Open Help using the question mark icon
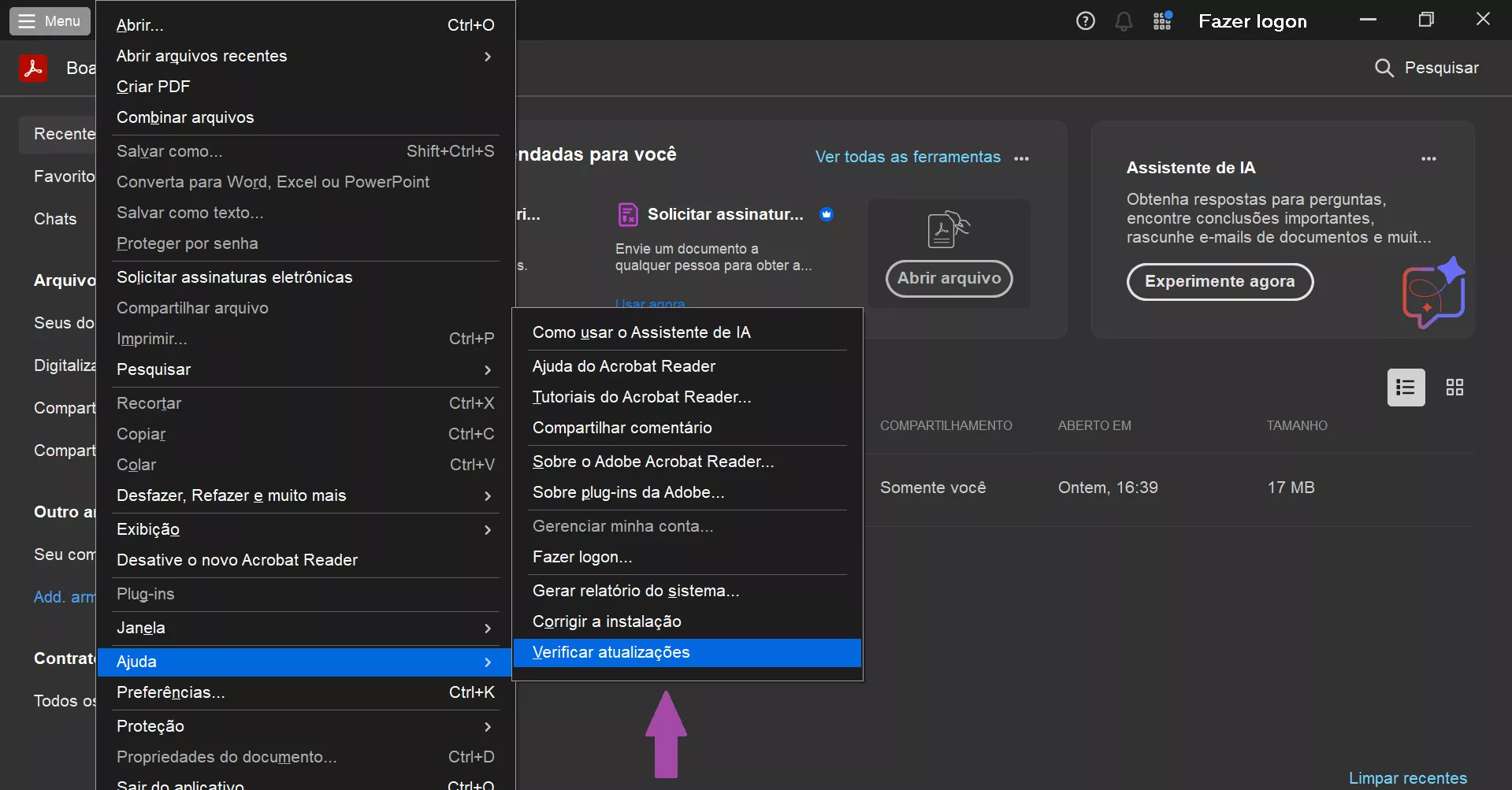Viewport: 1512px width, 790px height. pos(1085,20)
